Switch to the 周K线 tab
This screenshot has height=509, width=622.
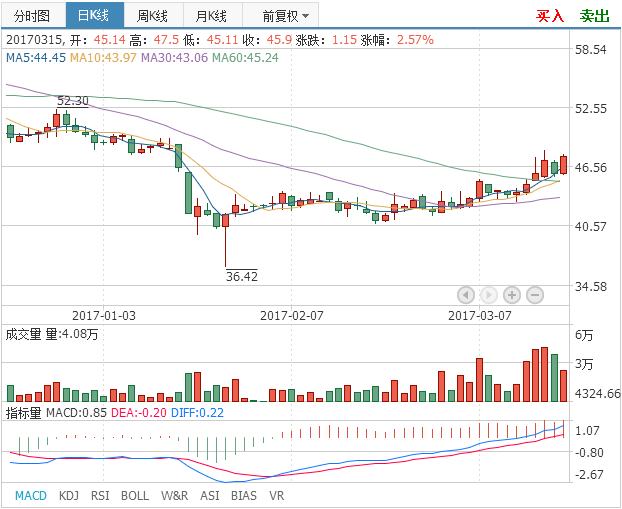click(x=154, y=16)
